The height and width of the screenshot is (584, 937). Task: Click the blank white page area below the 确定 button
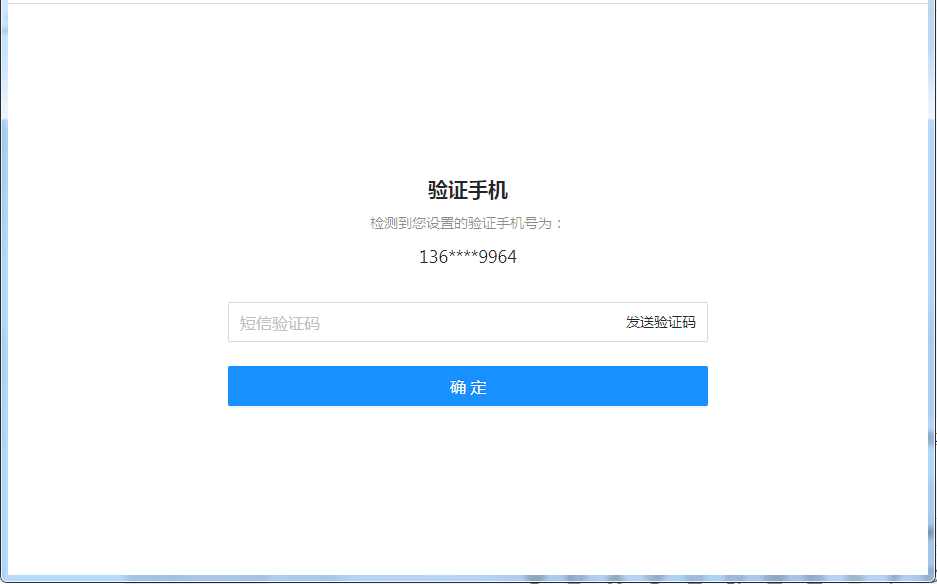(x=467, y=470)
